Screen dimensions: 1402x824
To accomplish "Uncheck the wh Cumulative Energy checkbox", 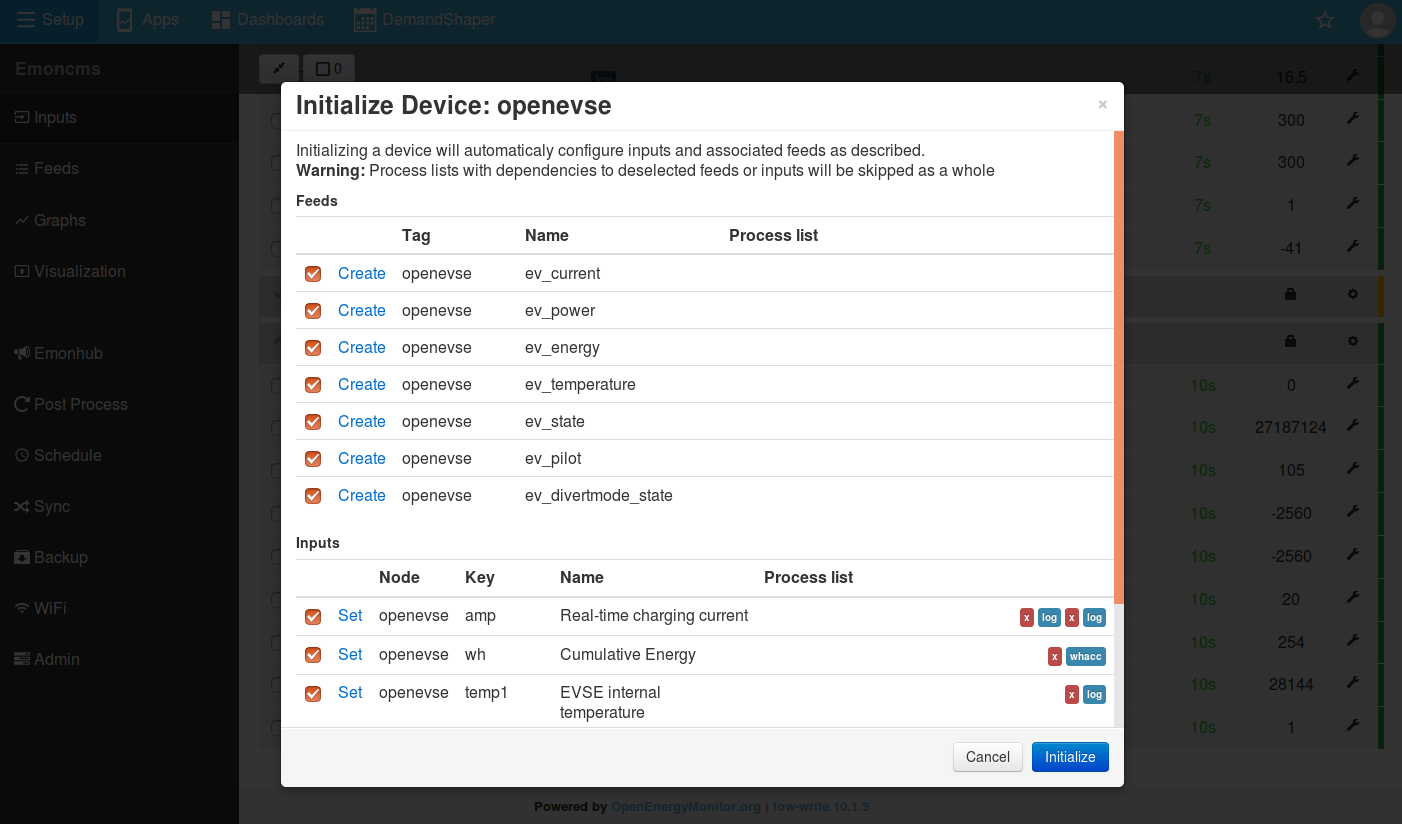I will [313, 655].
